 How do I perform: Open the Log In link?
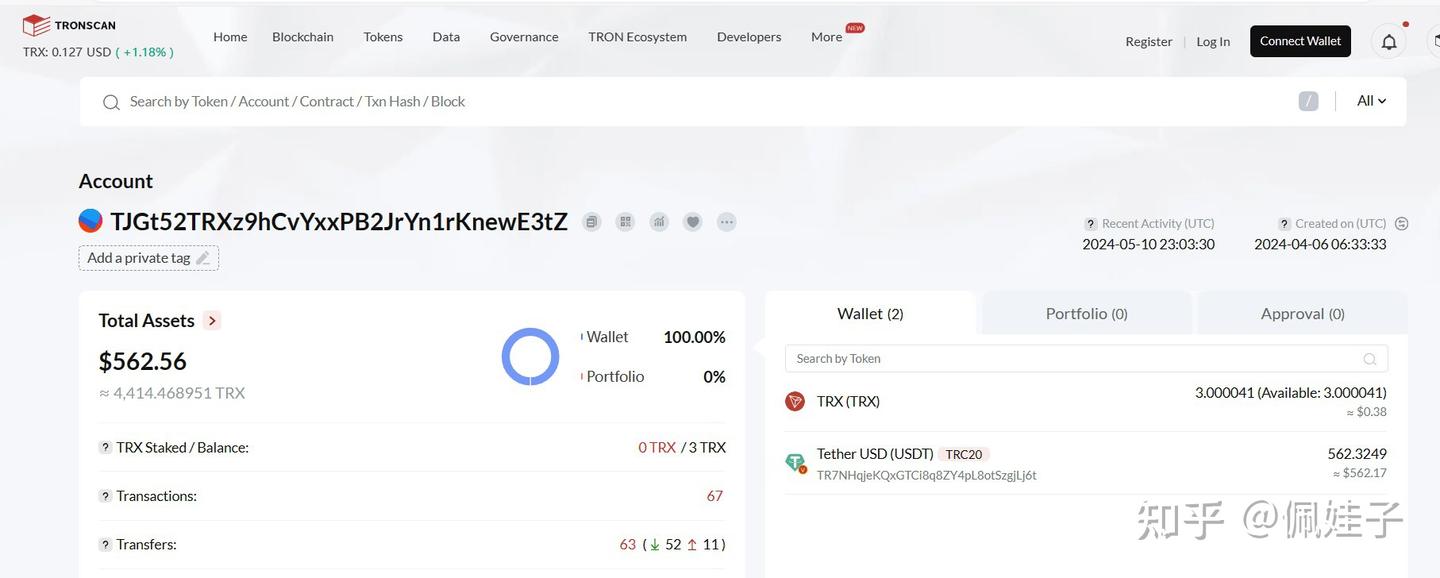(1213, 41)
